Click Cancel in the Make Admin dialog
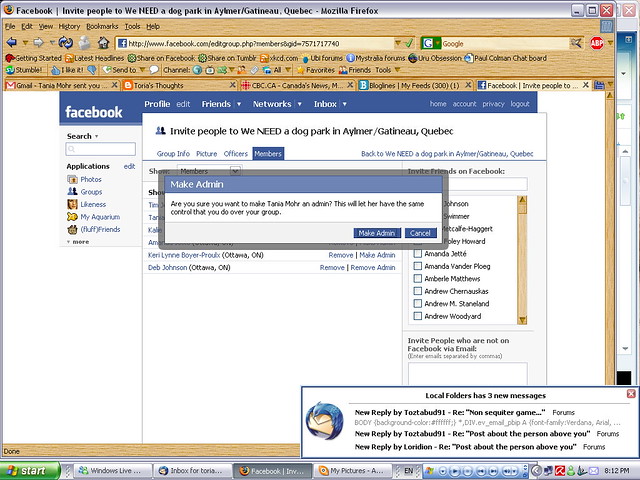This screenshot has width=640, height=480. 420,233
